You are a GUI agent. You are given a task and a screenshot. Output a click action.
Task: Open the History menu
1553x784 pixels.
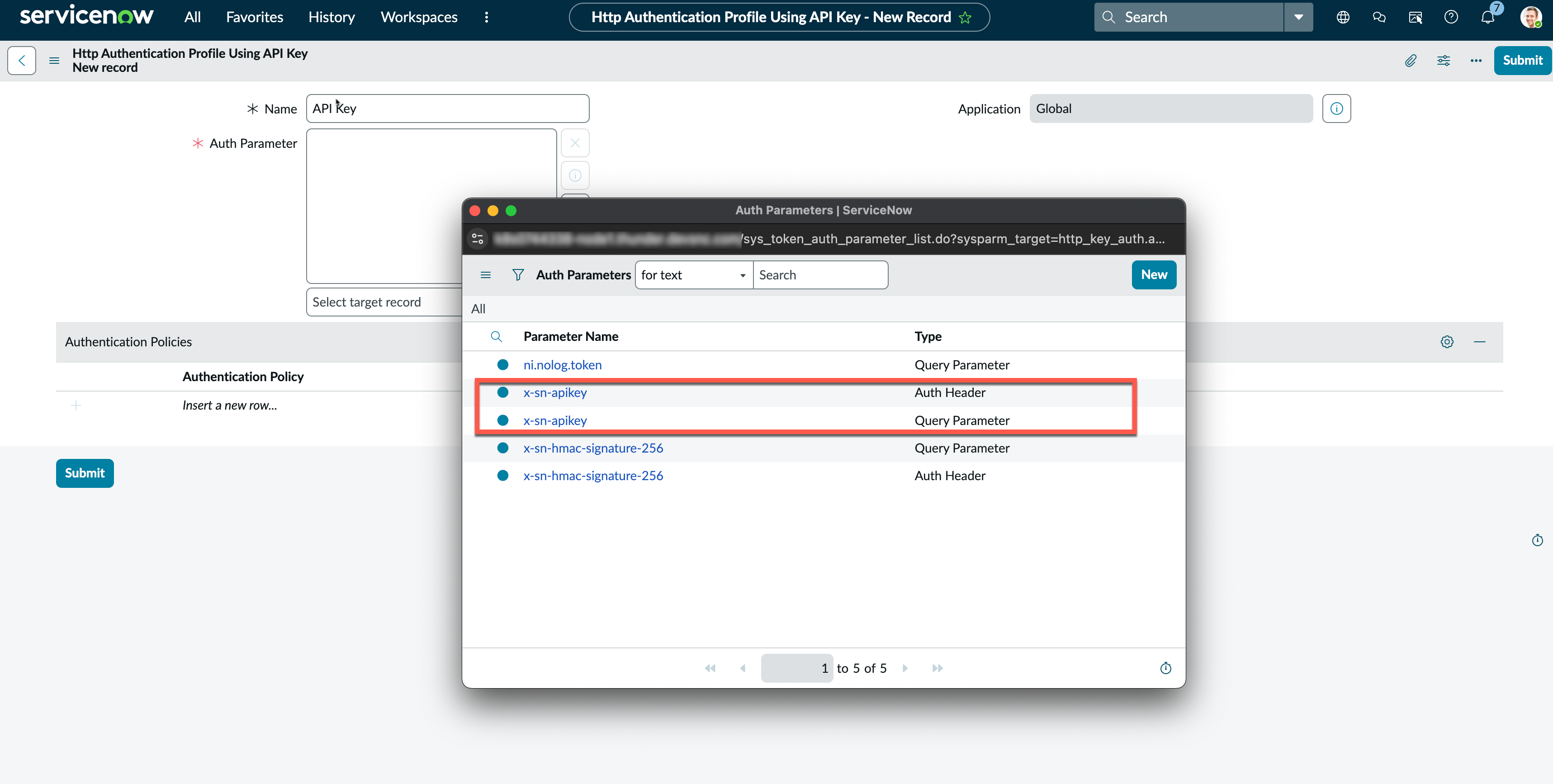point(331,17)
